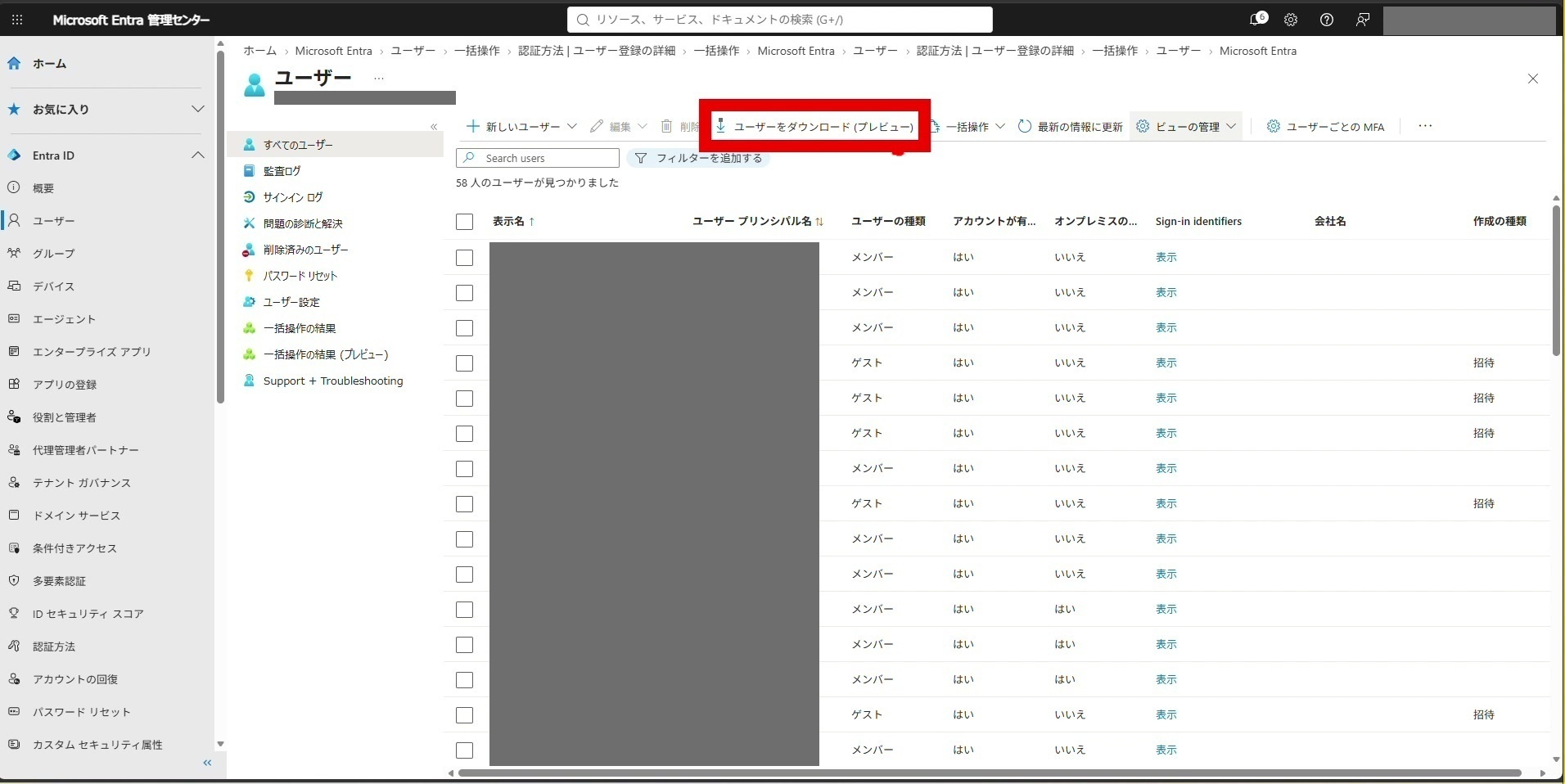The width and height of the screenshot is (1565, 784).
Task: Check the third メンバー row checkbox
Action: [x=465, y=328]
